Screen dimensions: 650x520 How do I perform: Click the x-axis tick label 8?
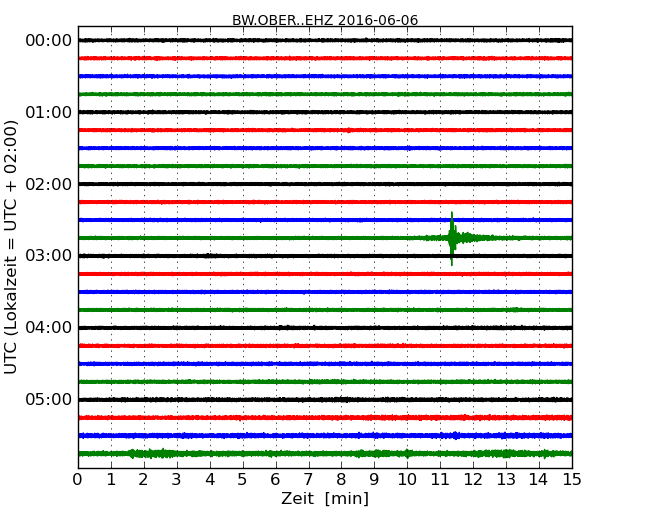pos(342,479)
